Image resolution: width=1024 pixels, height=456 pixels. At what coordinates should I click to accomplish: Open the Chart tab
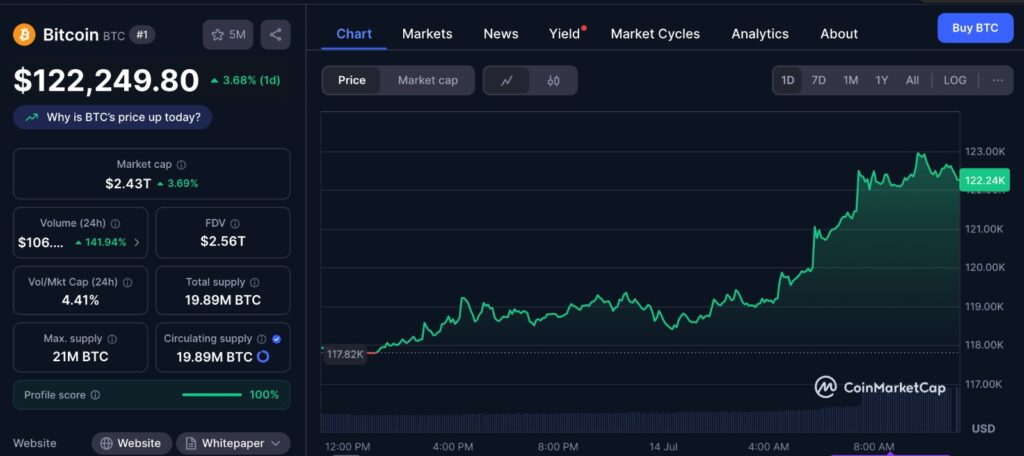pos(354,34)
